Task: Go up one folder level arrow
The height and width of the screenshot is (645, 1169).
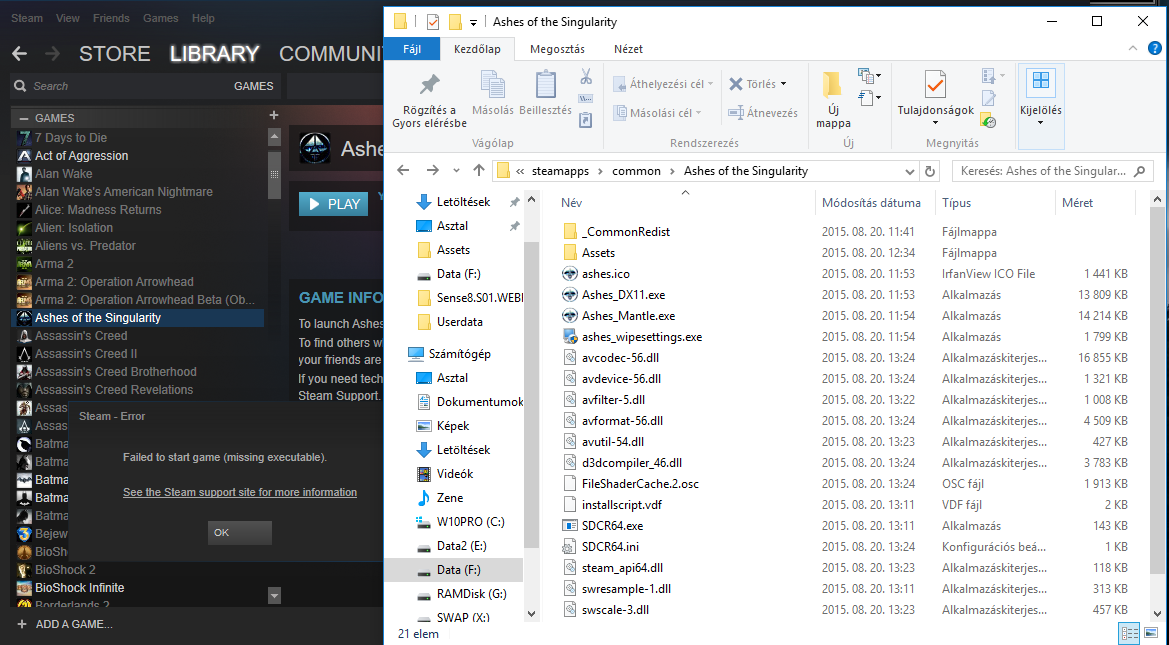Action: tap(479, 171)
